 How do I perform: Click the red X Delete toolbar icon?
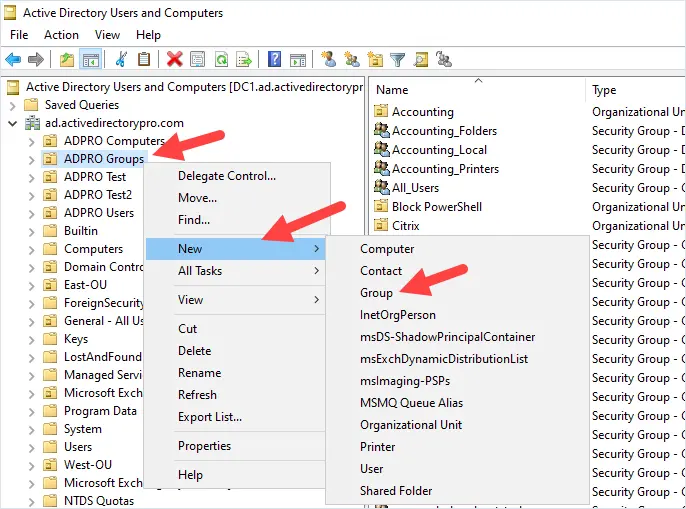coord(175,59)
